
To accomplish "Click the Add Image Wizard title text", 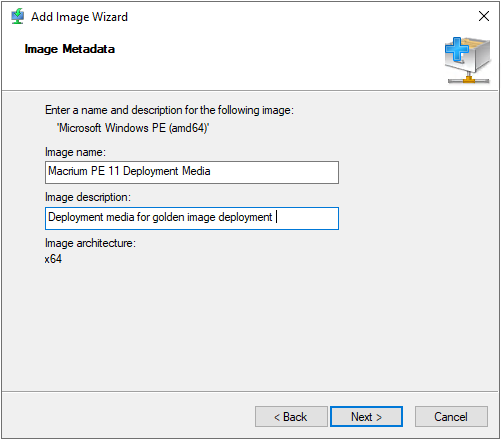I will [79, 17].
